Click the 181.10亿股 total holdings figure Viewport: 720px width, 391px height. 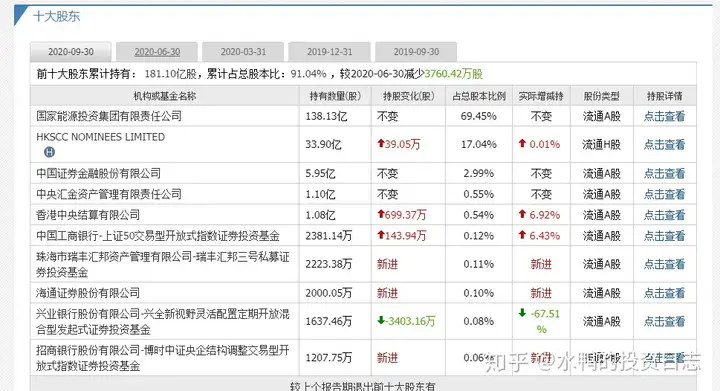coord(171,74)
